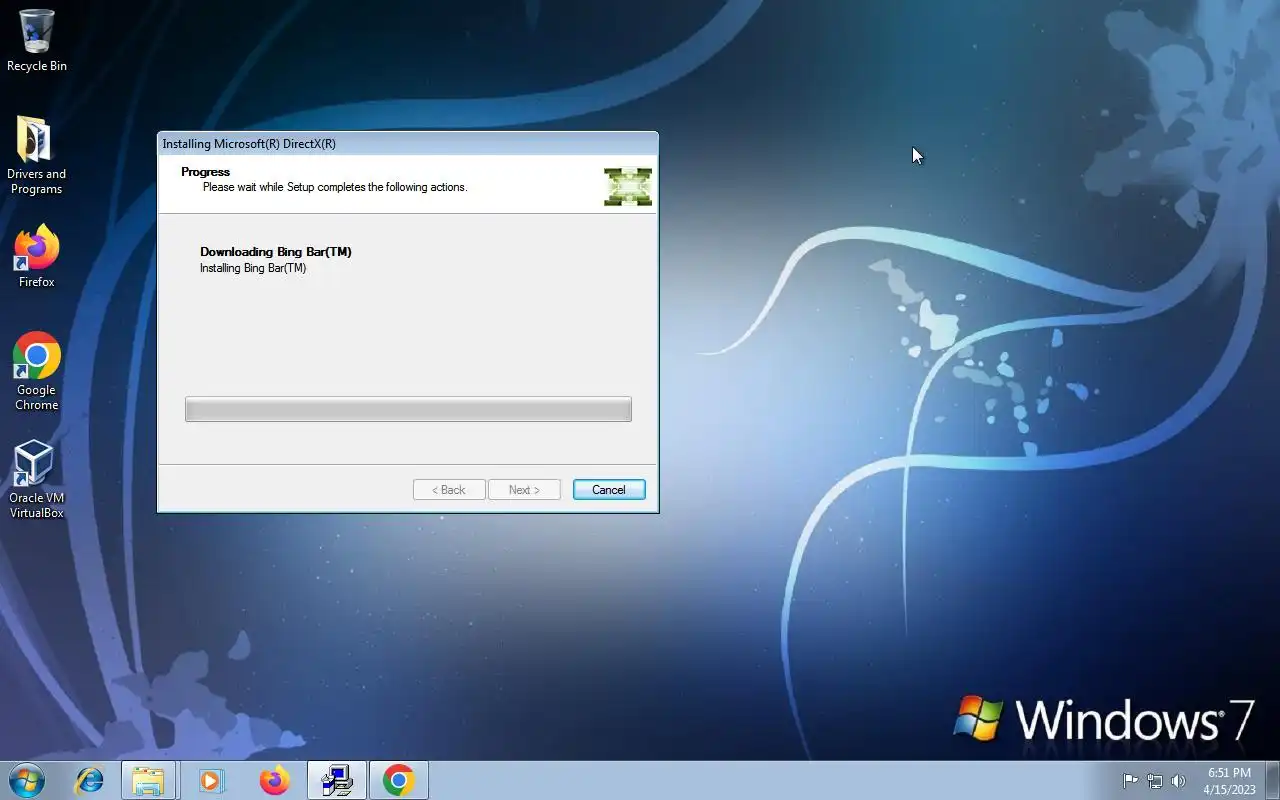The width and height of the screenshot is (1280, 800).
Task: Cancel the DirectX installation
Action: click(609, 490)
